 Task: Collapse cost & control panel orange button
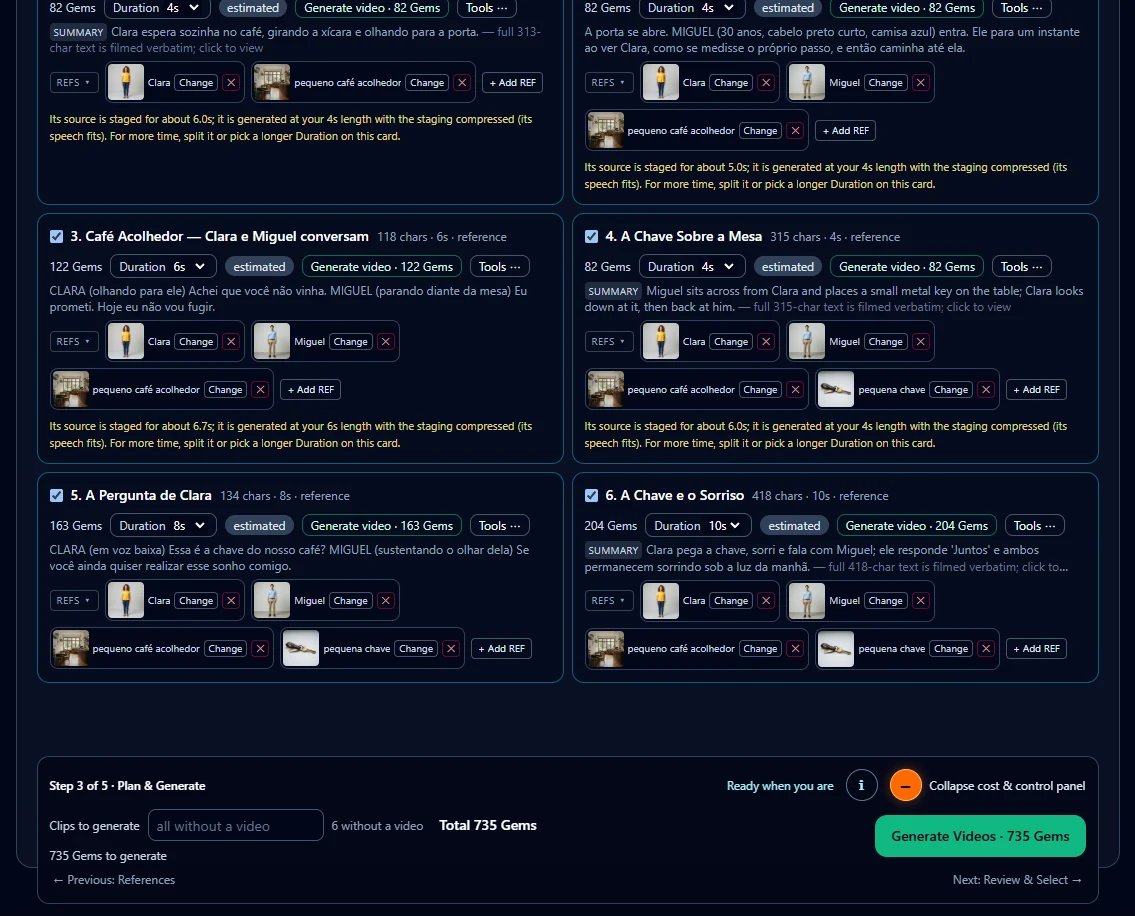point(906,786)
